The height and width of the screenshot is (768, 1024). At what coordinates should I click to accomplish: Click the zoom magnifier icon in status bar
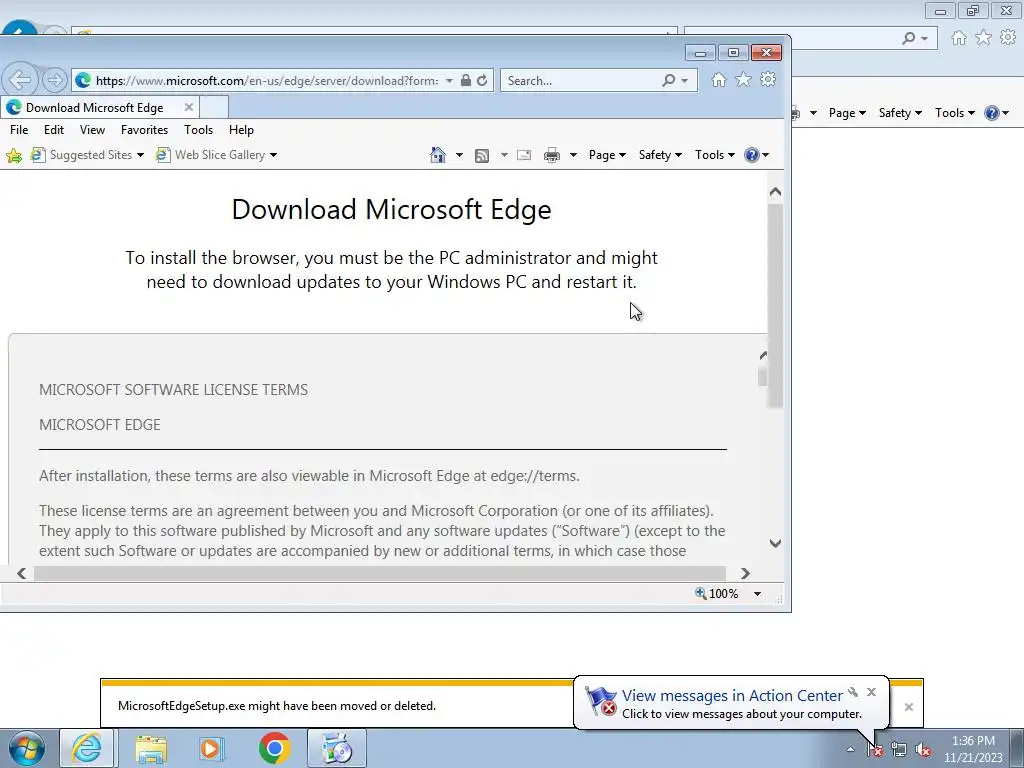tap(701, 593)
